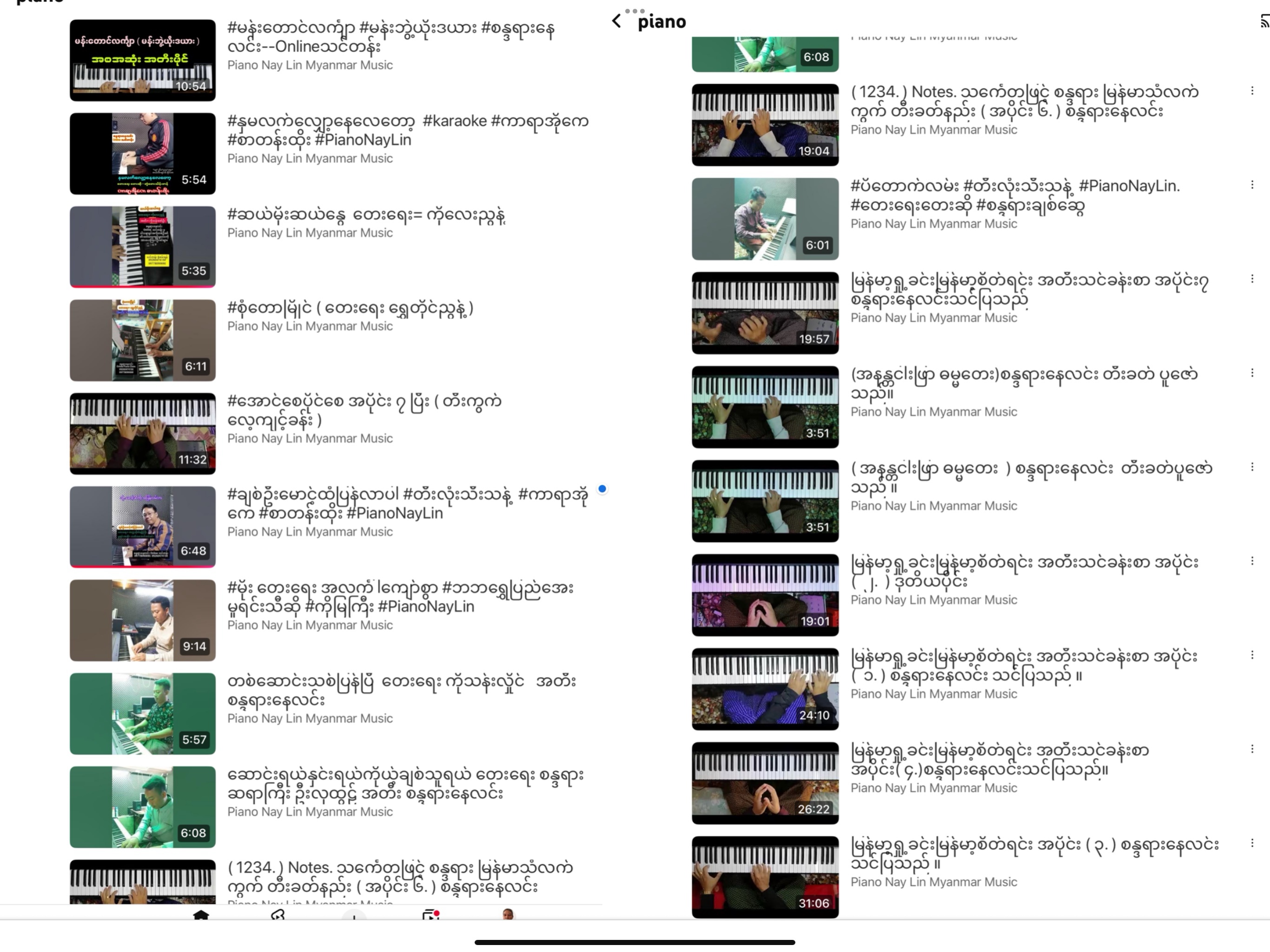Open the 11:32 piano hands thumbnail
1270x952 pixels.
pos(142,434)
